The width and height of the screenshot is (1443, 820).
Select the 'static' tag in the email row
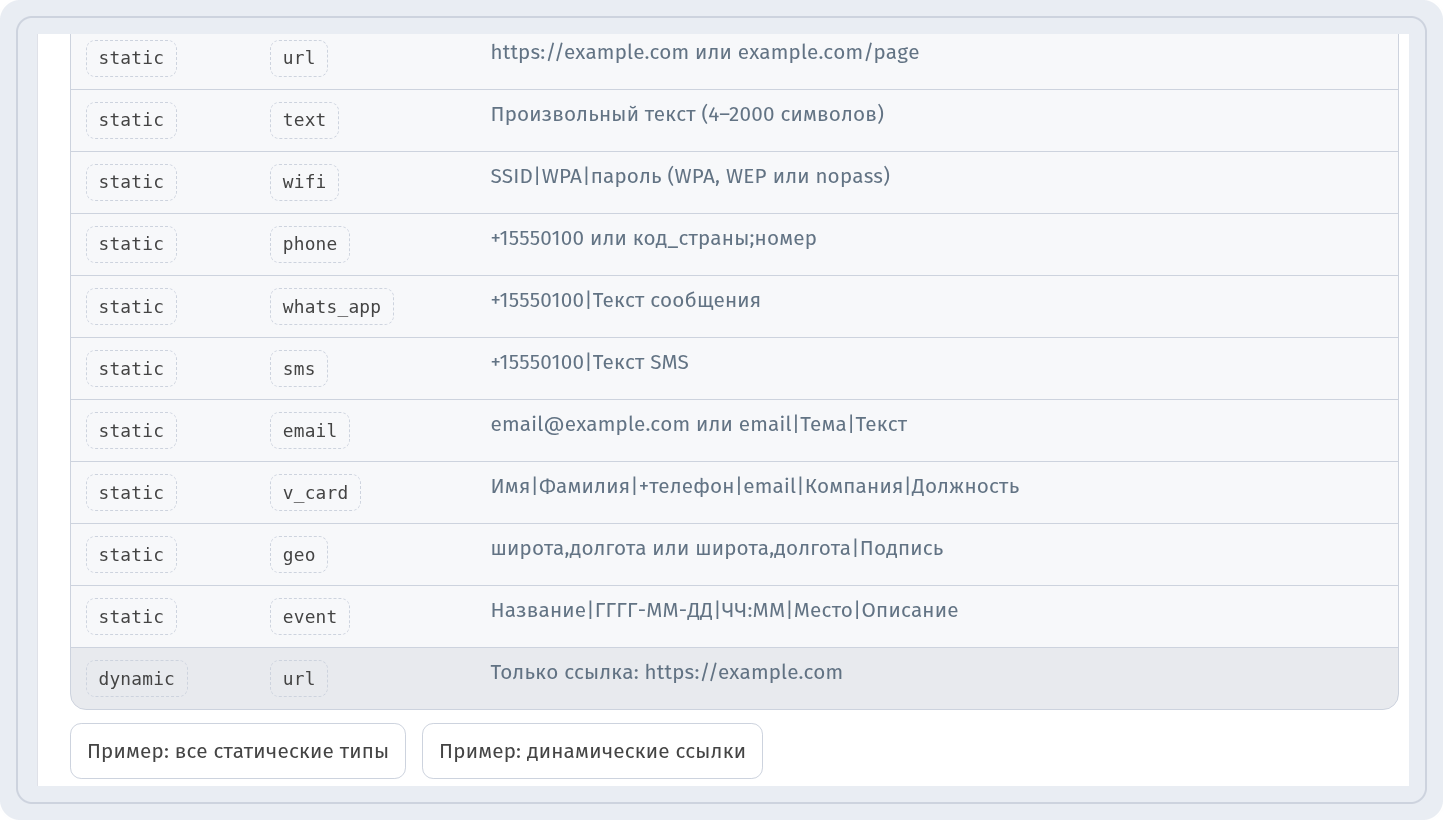pos(131,431)
